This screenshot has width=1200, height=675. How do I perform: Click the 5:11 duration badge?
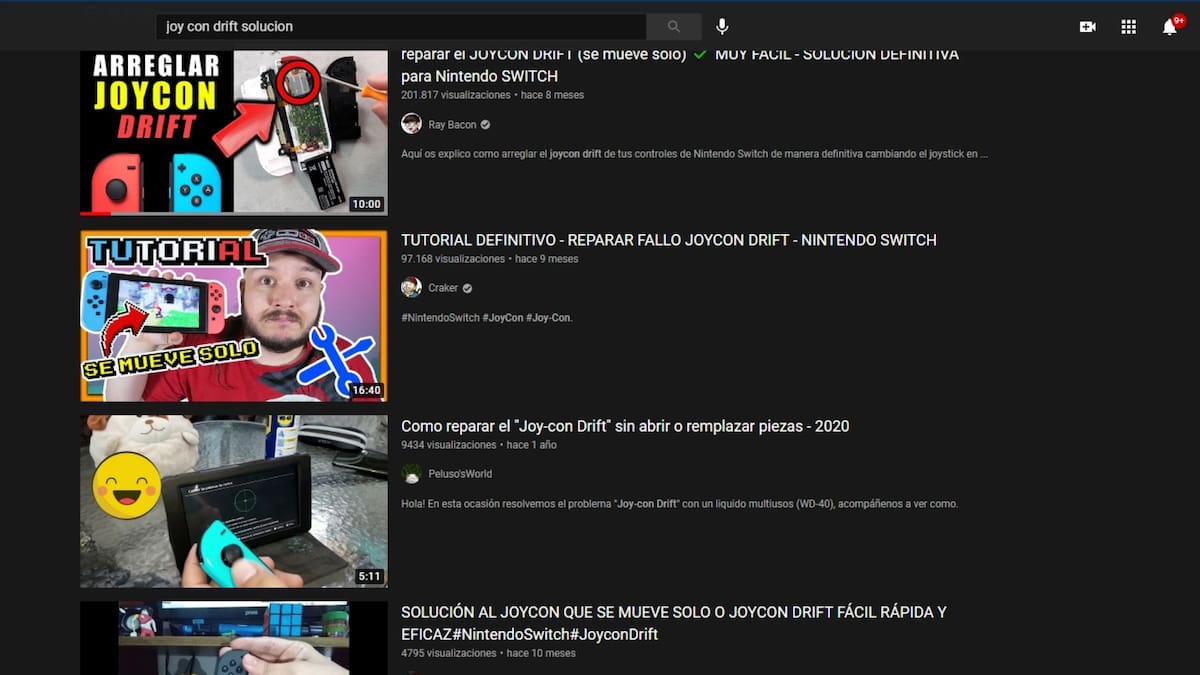pyautogui.click(x=369, y=576)
